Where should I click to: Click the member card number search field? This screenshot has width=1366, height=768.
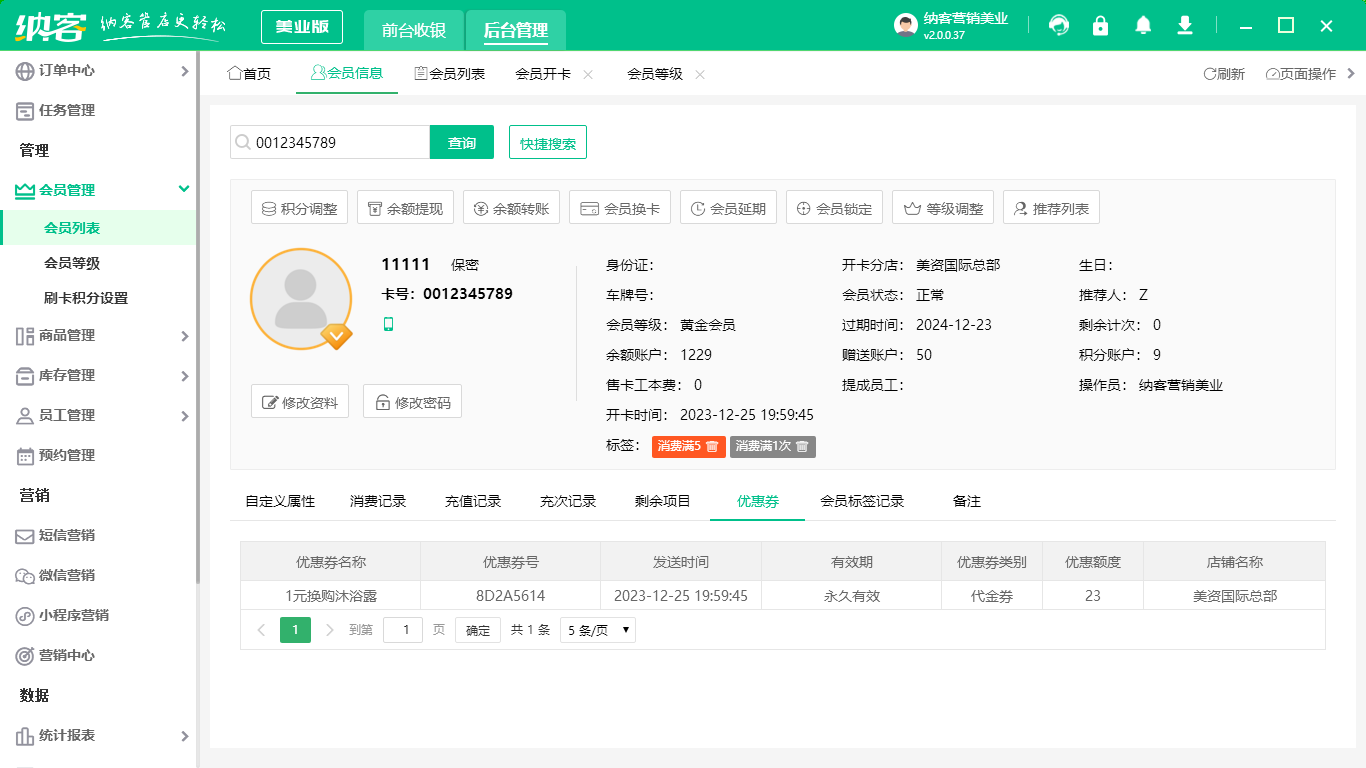(x=338, y=143)
